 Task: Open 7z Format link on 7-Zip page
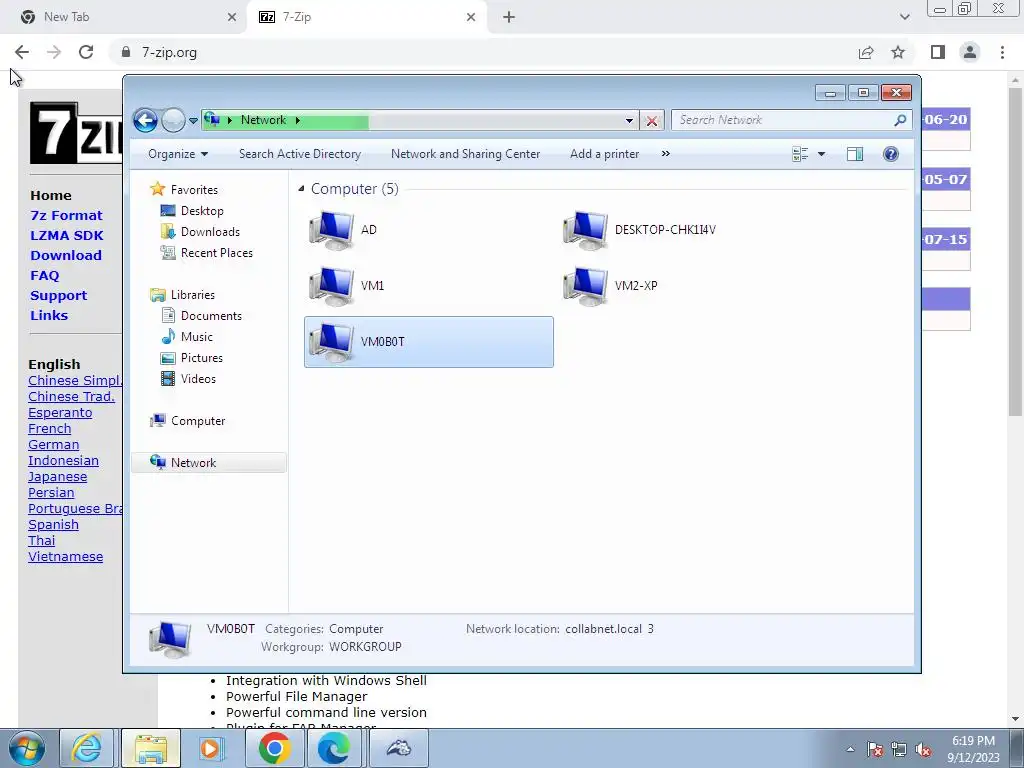[x=66, y=216]
